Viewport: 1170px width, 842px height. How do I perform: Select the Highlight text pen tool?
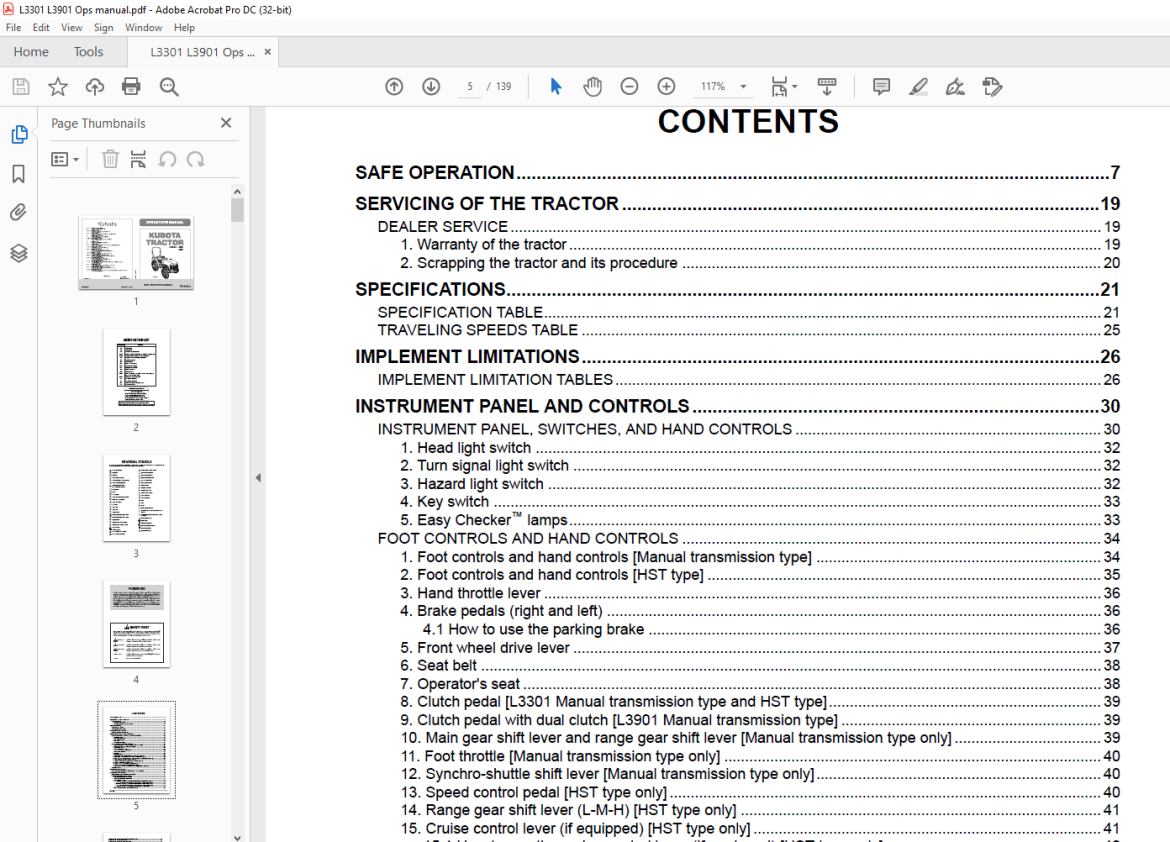point(919,87)
